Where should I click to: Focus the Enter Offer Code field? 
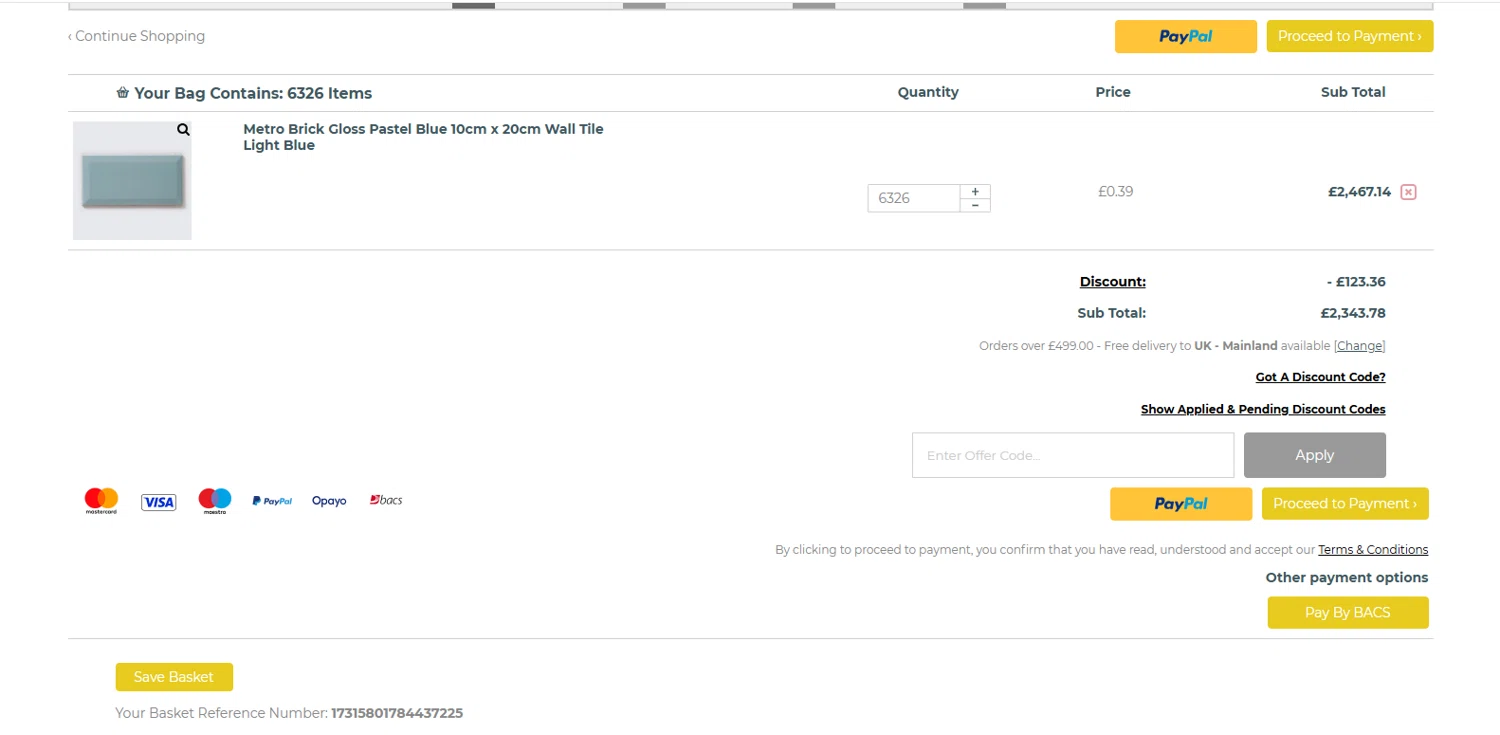click(1072, 455)
